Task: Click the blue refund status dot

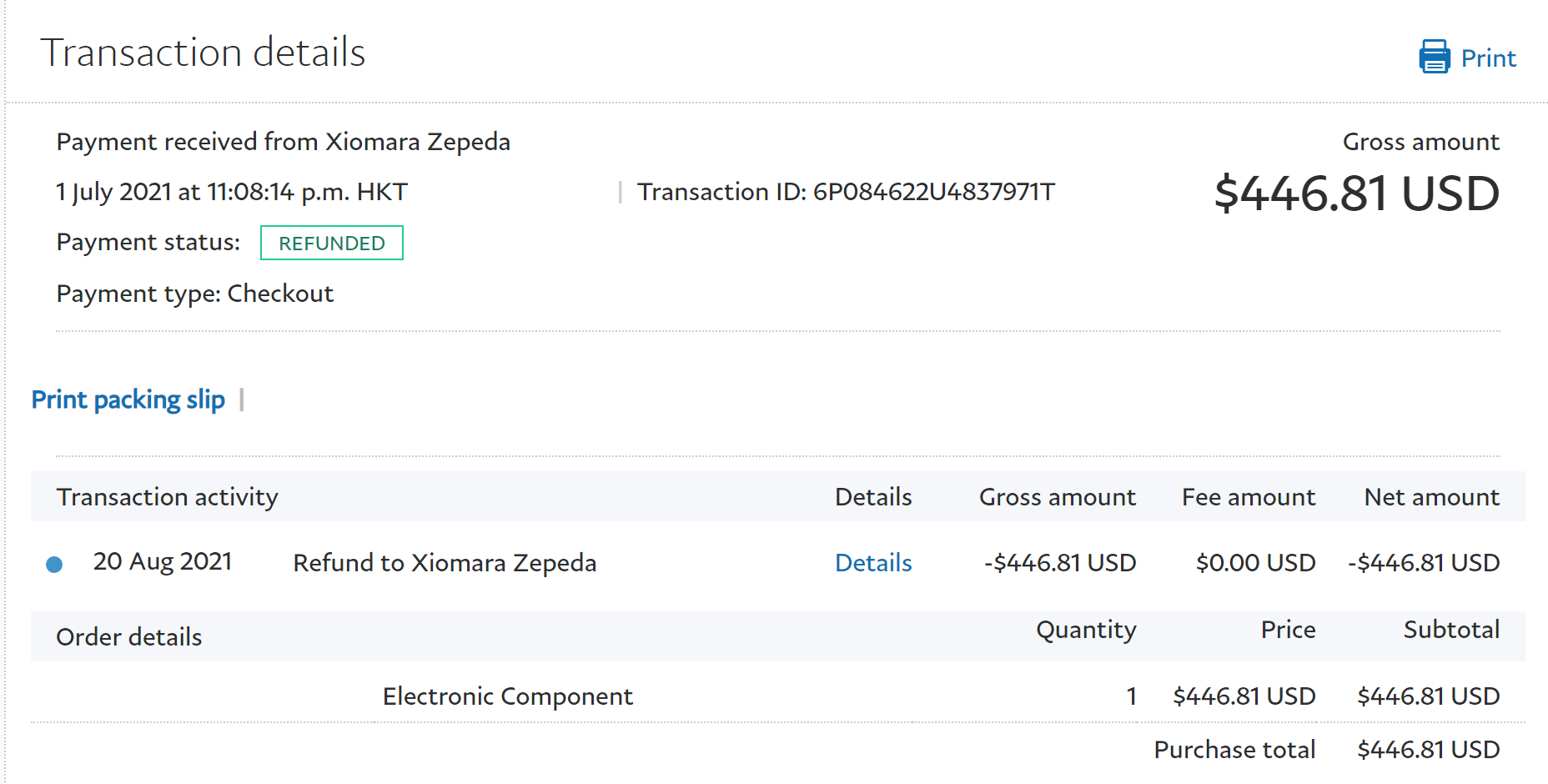Action: click(54, 565)
